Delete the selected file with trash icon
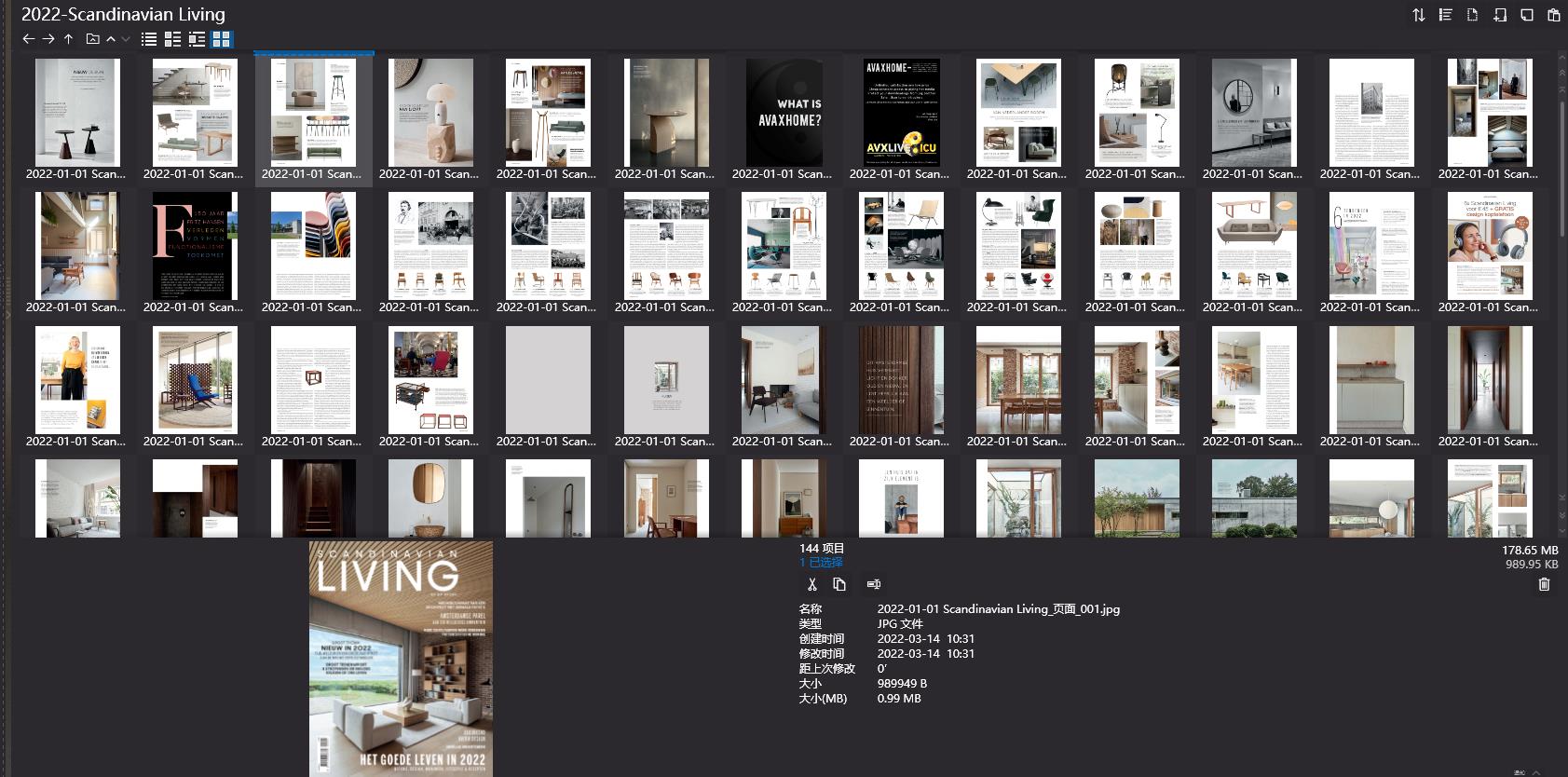The width and height of the screenshot is (1568, 777). coord(1544,584)
